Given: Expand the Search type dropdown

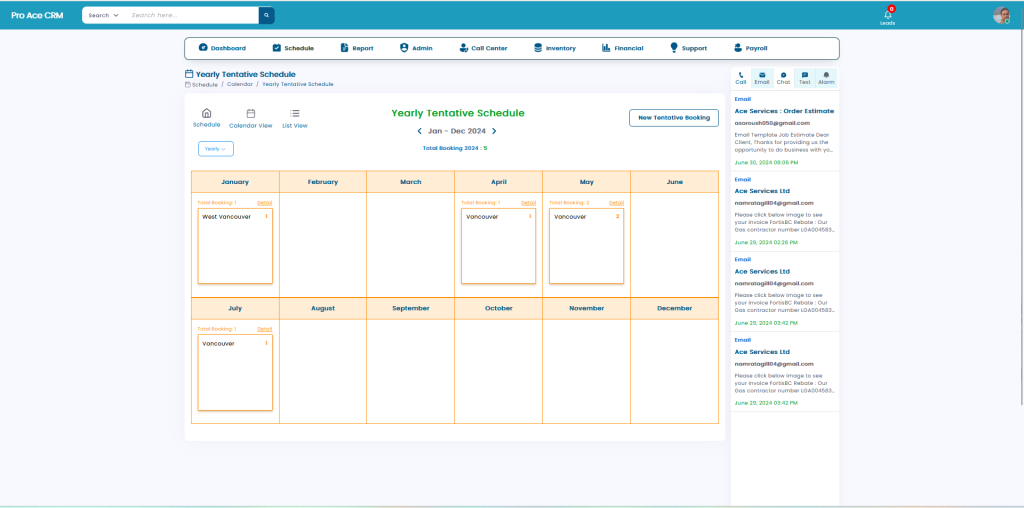Looking at the screenshot, I should (x=103, y=15).
